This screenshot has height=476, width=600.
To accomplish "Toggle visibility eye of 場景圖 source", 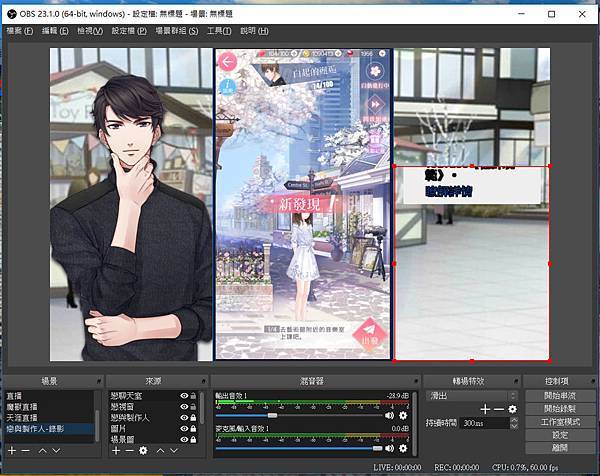I will coord(184,440).
